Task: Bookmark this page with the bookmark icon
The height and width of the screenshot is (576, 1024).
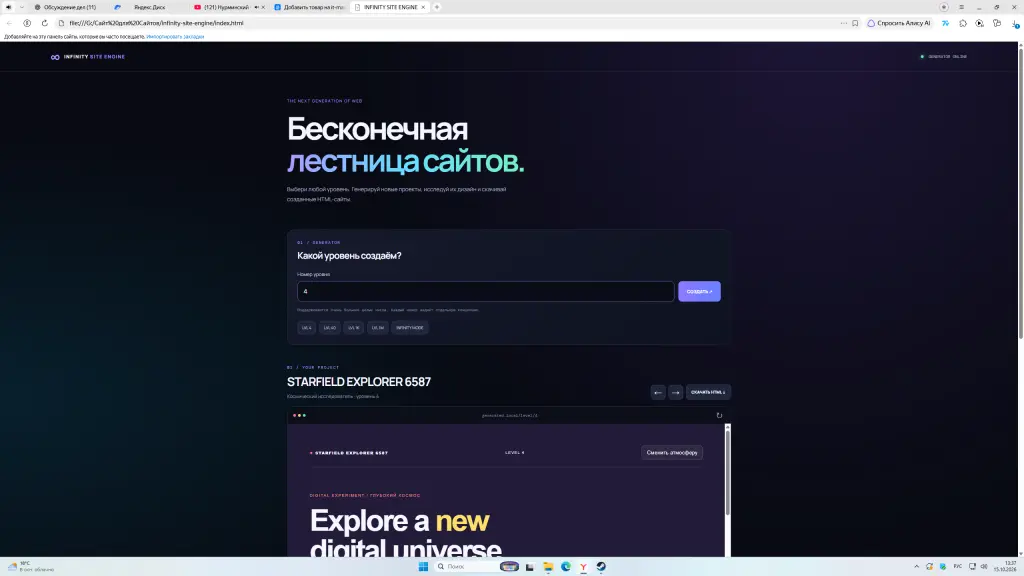Action: (855, 23)
